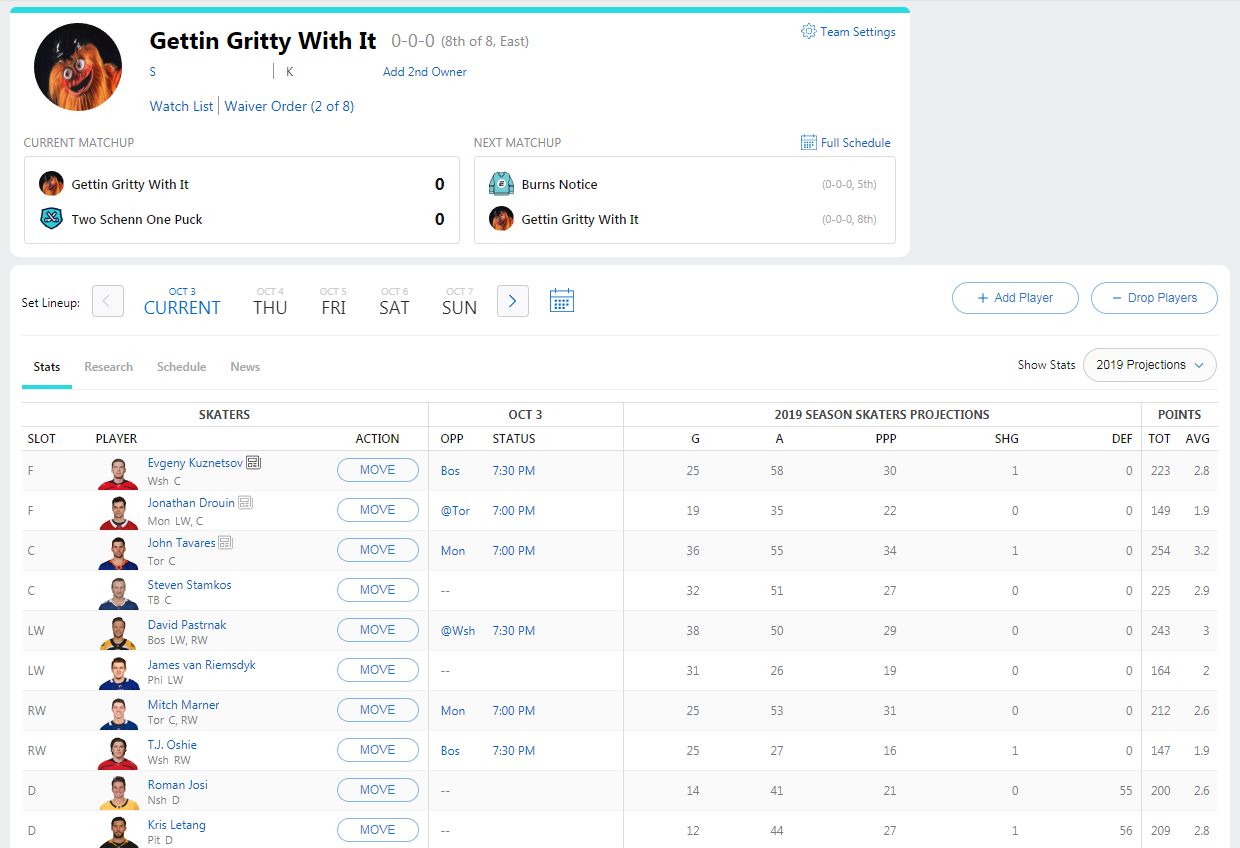Click the Full Schedule calendar icon
The image size is (1240, 848).
click(x=807, y=142)
